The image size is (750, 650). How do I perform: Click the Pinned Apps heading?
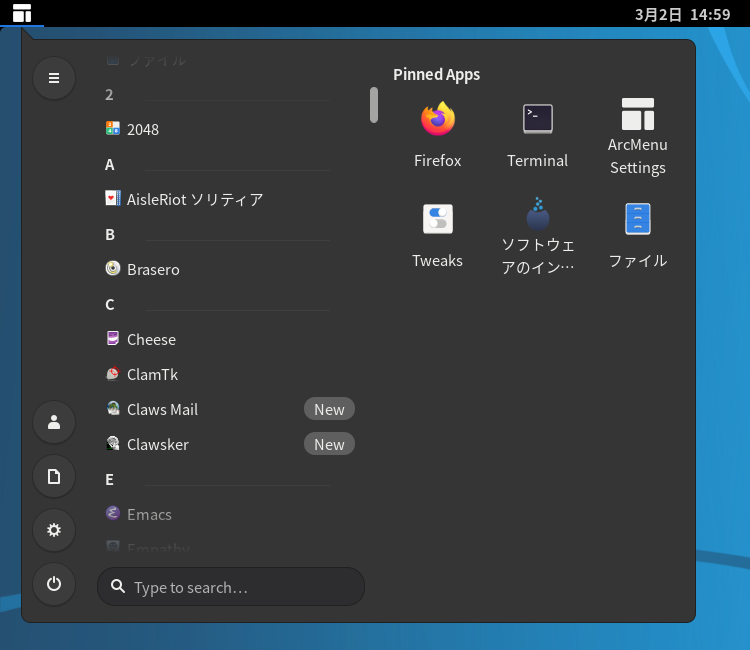(436, 75)
